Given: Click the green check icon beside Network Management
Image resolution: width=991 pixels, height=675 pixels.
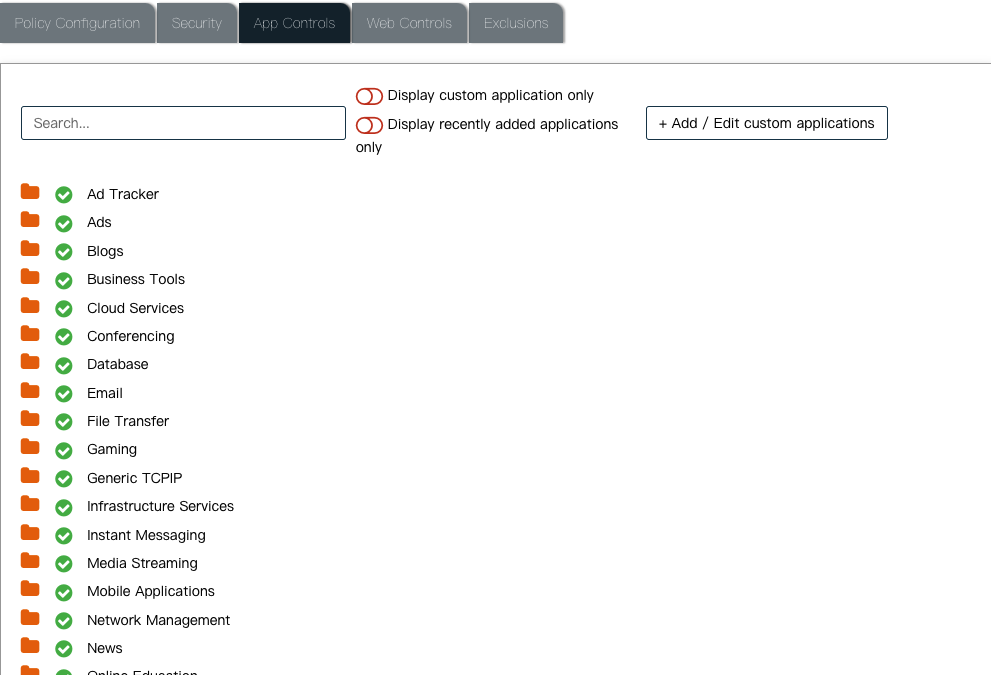Looking at the screenshot, I should (x=64, y=621).
